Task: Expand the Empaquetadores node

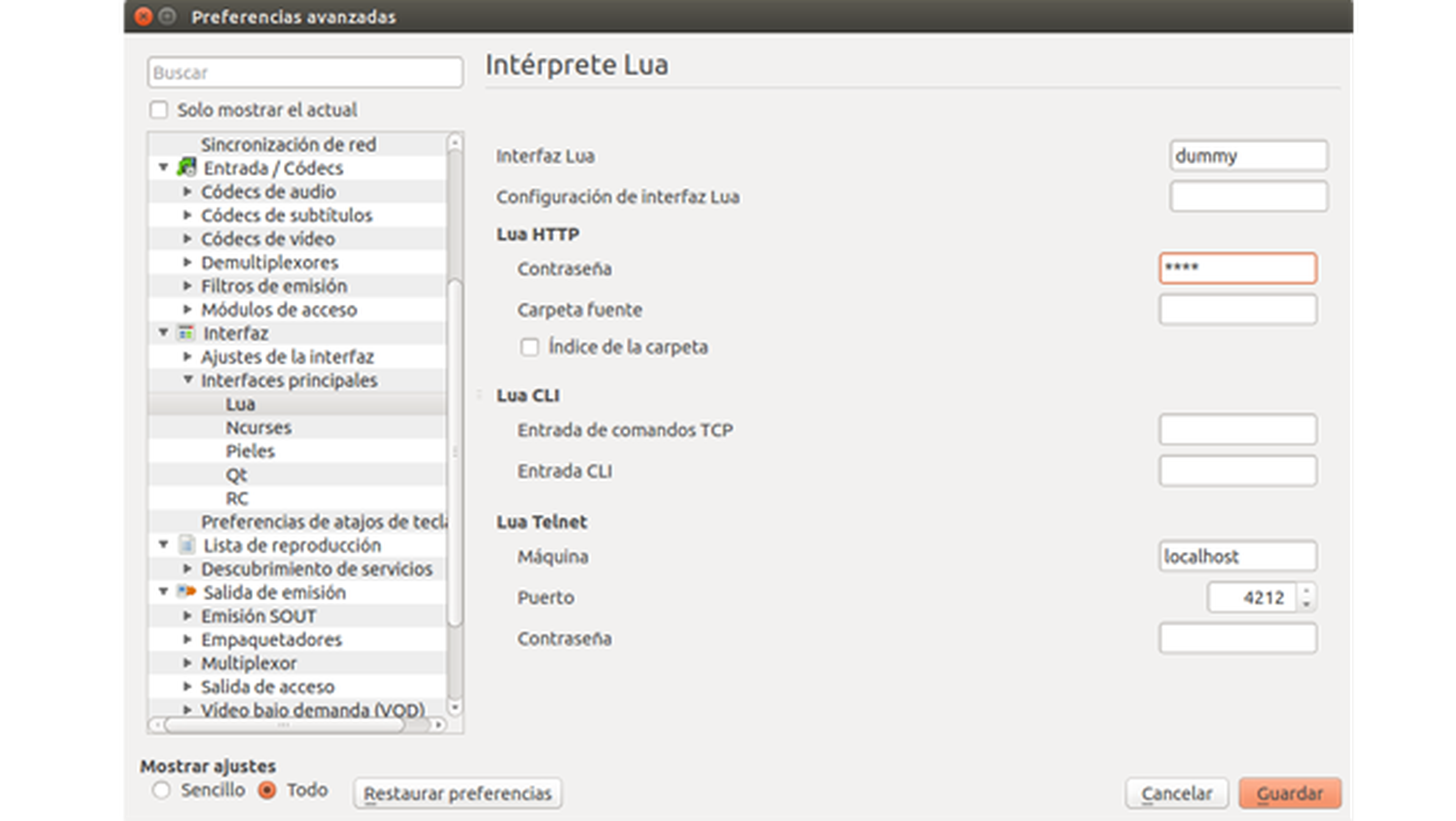Action: click(x=187, y=639)
